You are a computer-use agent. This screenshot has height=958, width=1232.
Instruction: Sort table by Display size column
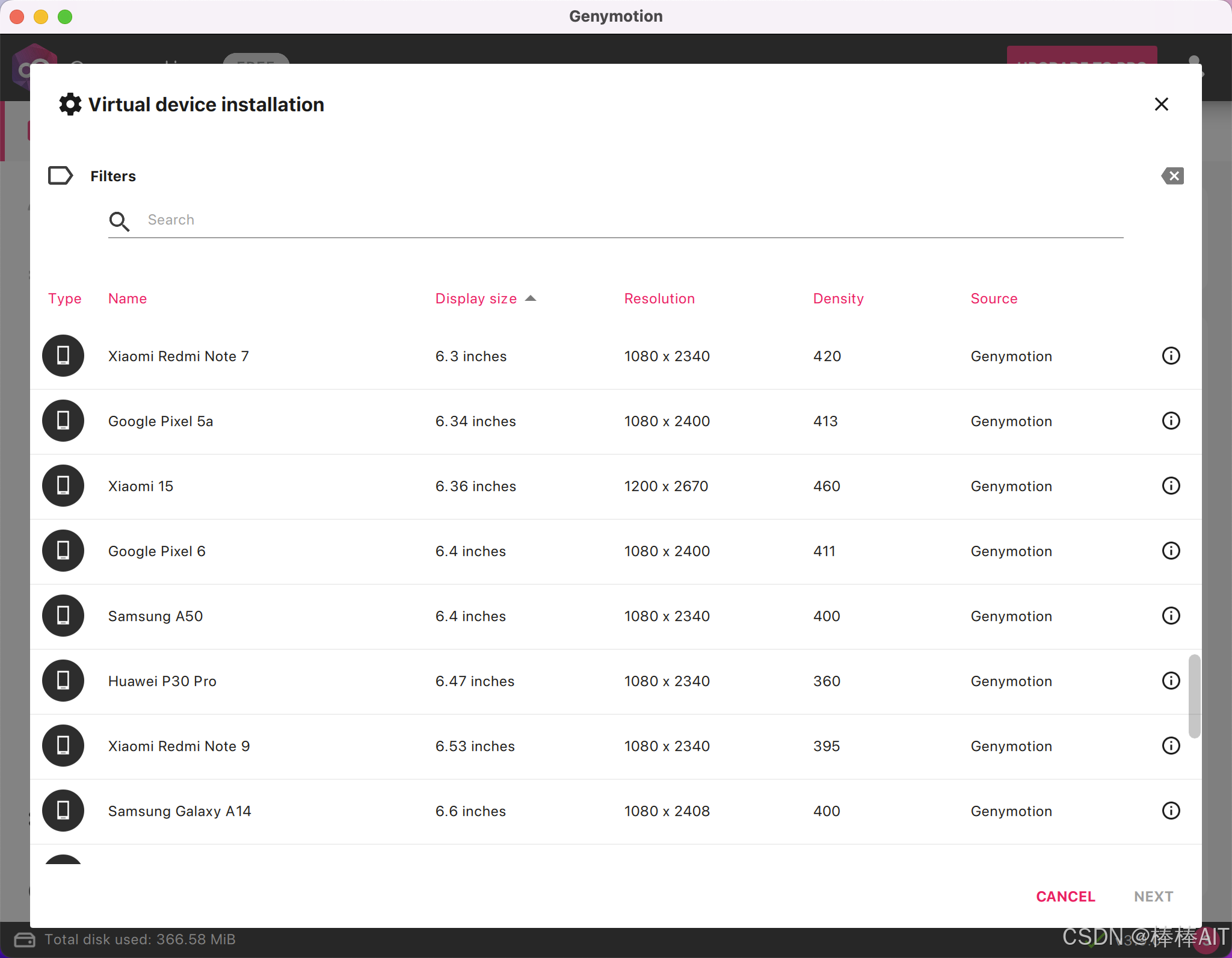tap(476, 298)
